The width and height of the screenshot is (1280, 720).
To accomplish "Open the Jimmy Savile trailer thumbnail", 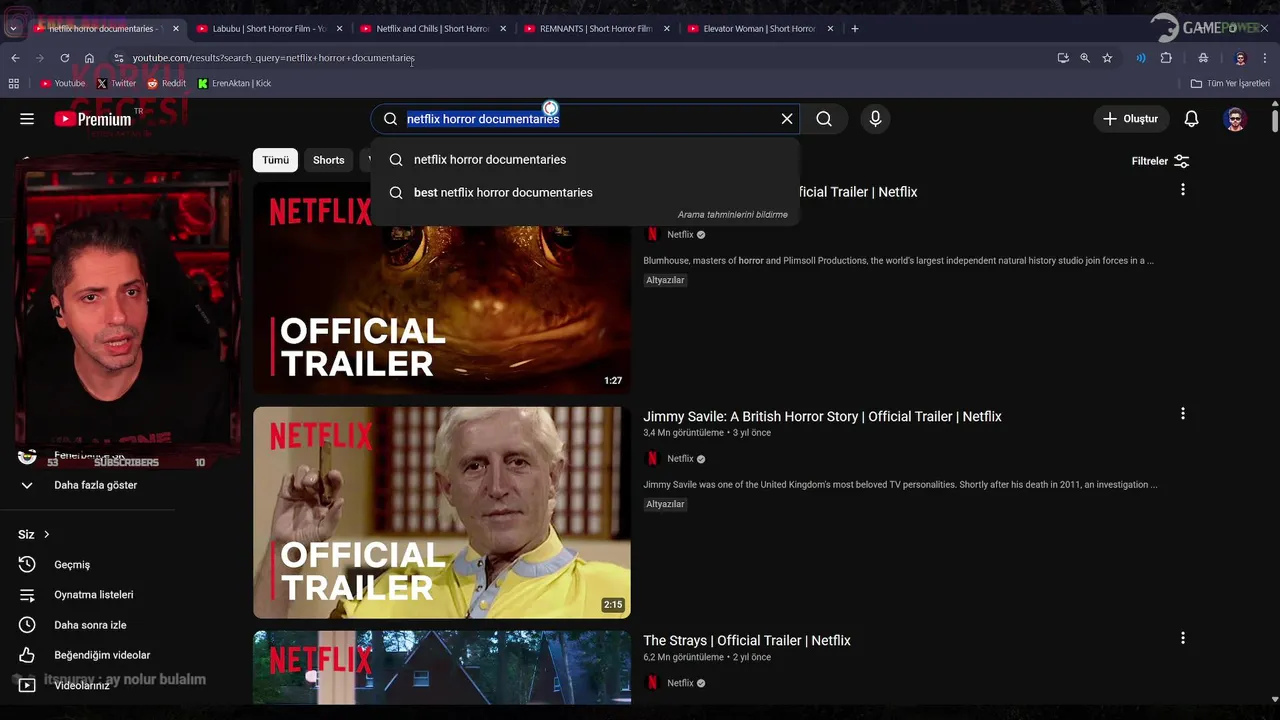I will tap(441, 512).
